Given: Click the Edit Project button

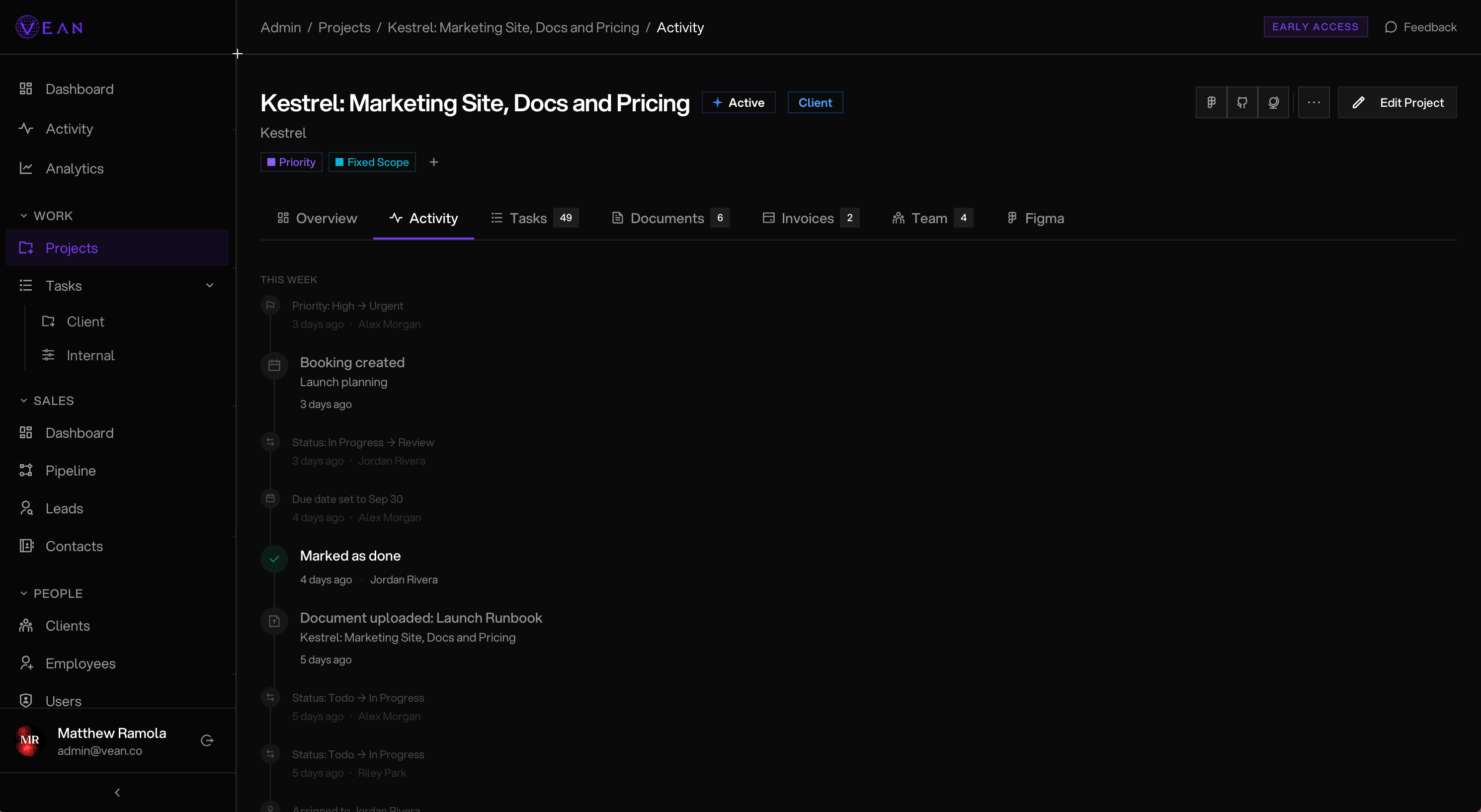Looking at the screenshot, I should (x=1397, y=102).
